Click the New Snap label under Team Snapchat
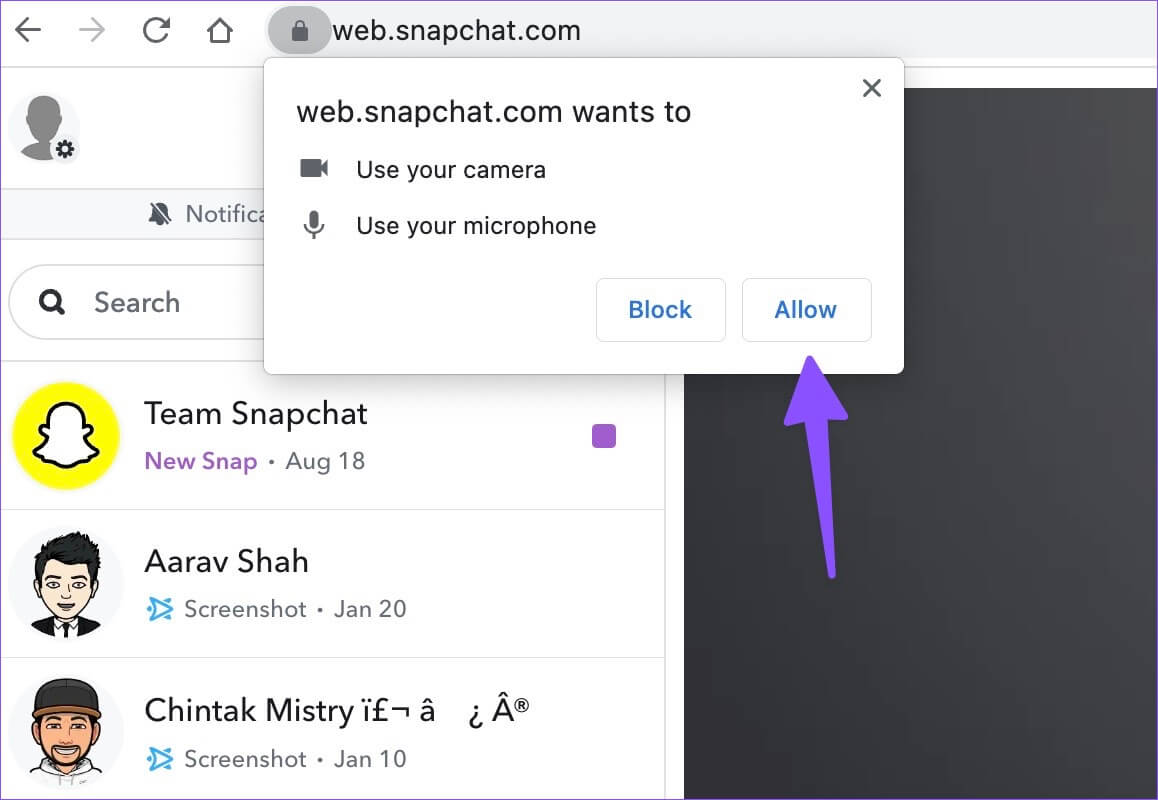The width and height of the screenshot is (1158, 800). [x=201, y=461]
